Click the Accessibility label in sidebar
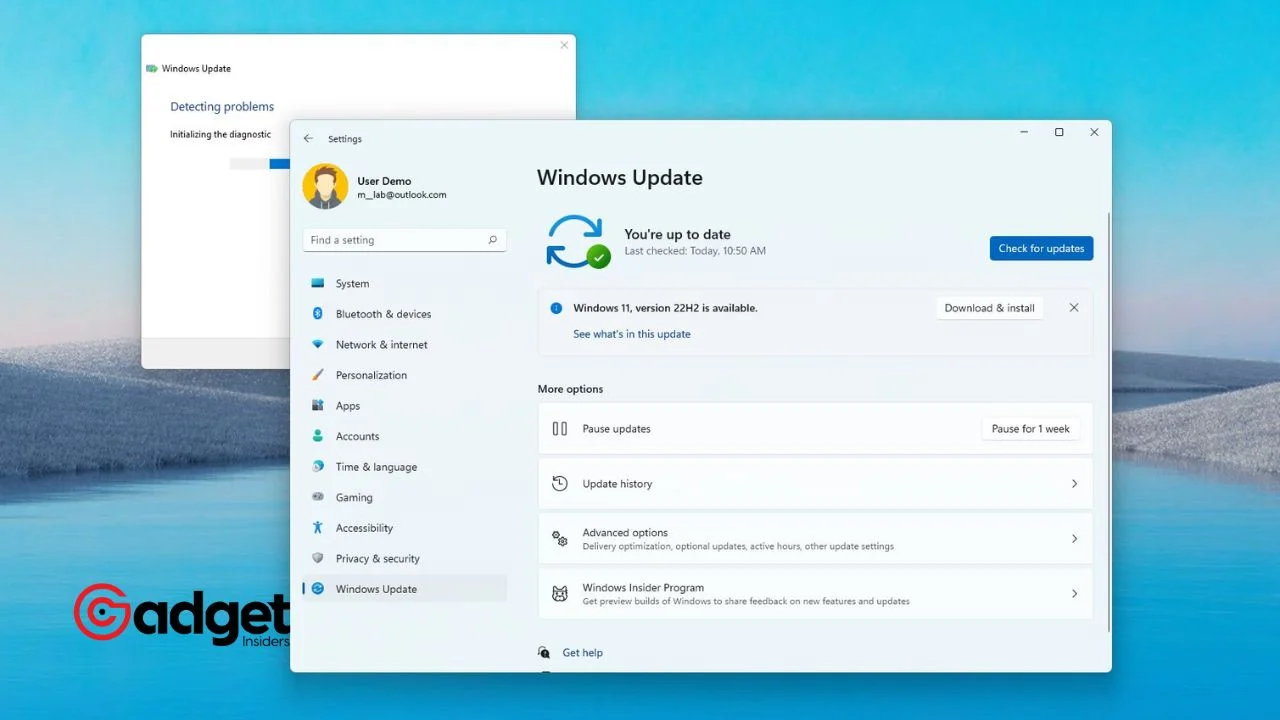Viewport: 1280px width, 720px height. [365, 528]
